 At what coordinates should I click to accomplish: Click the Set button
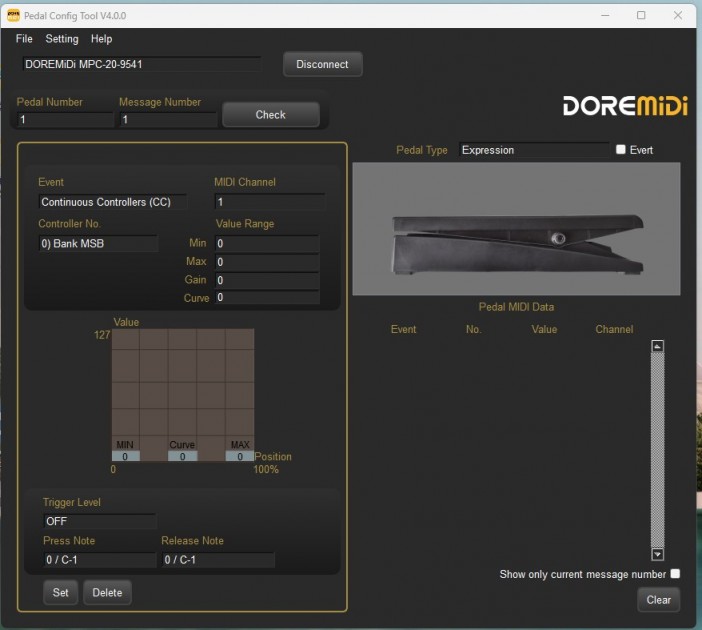point(60,592)
